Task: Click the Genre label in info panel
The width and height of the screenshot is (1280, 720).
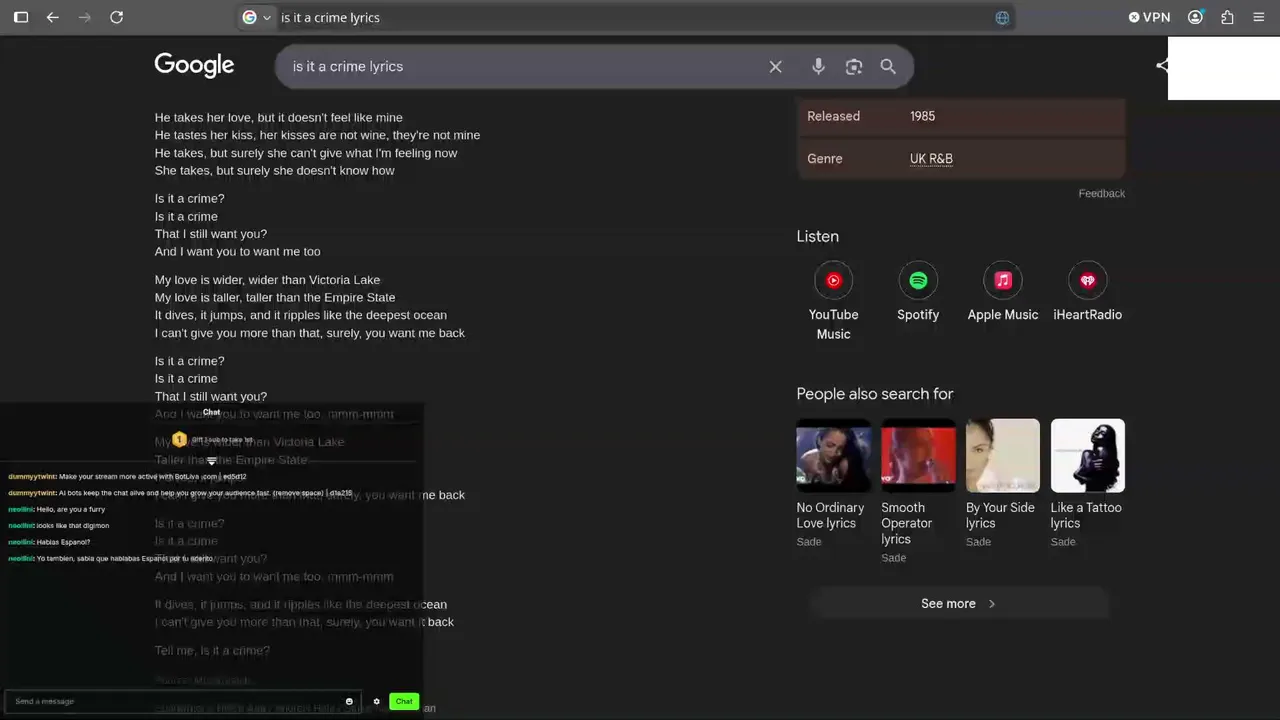Action: (x=825, y=158)
